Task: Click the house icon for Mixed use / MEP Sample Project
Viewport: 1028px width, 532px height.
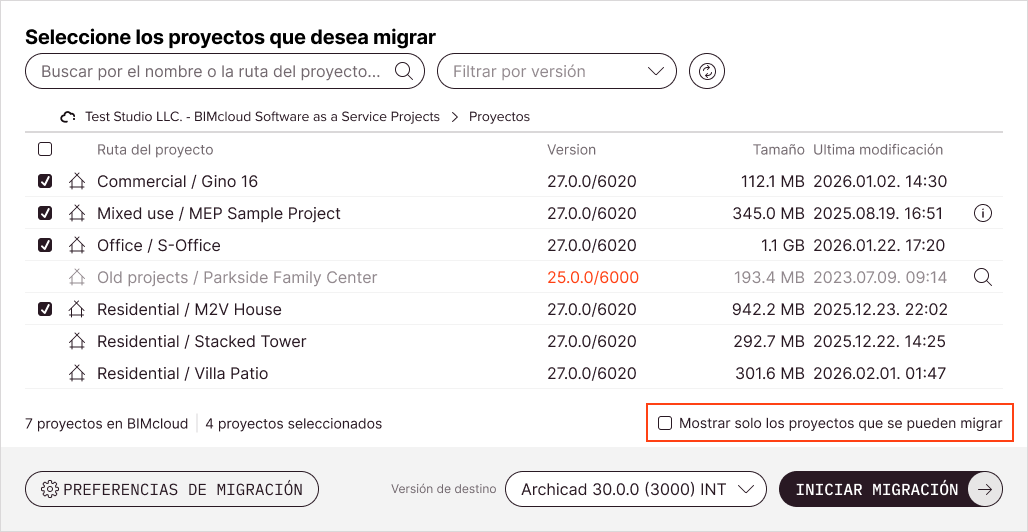Action: point(77,213)
